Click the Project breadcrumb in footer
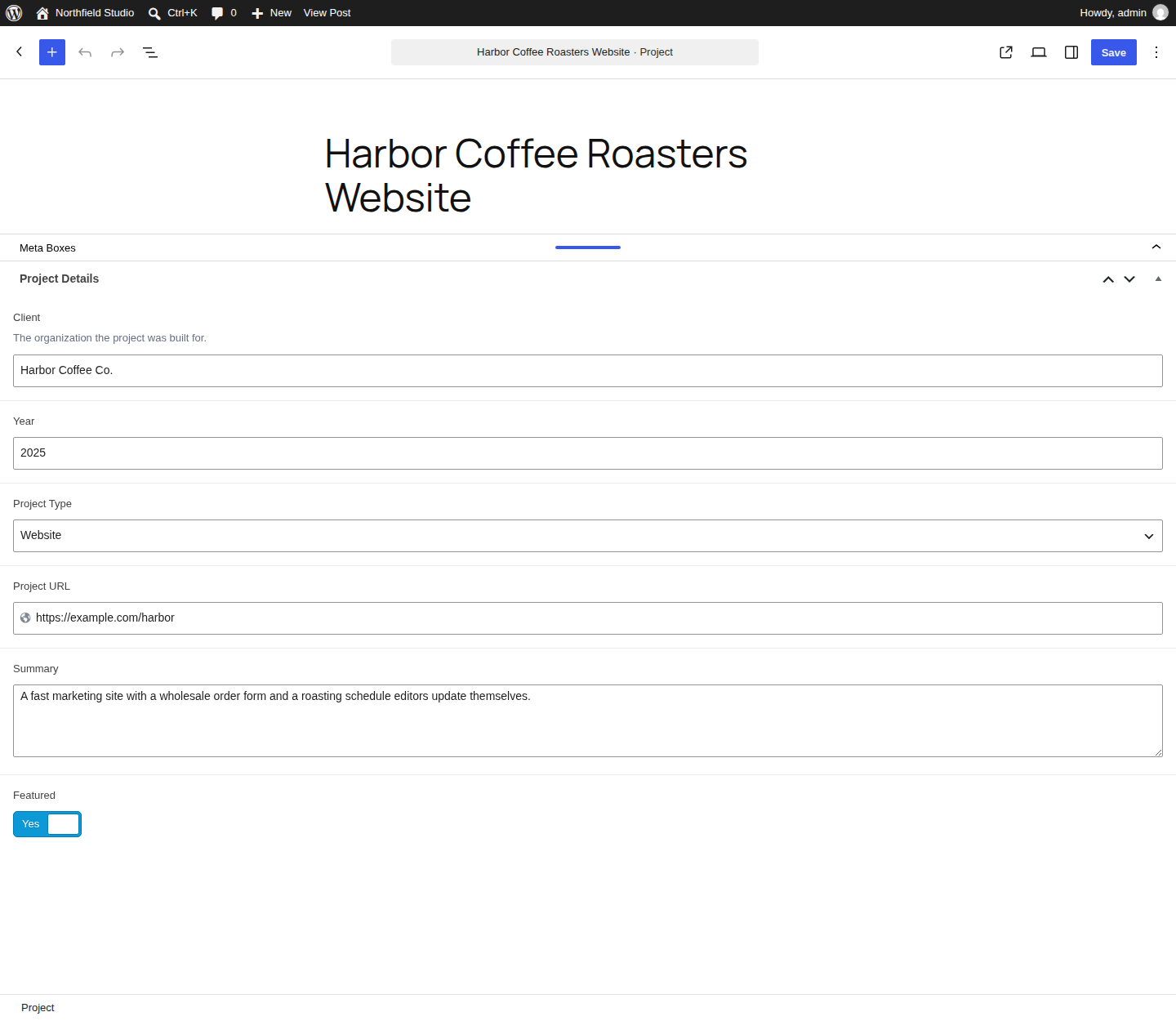The height and width of the screenshot is (1021, 1176). [38, 1008]
